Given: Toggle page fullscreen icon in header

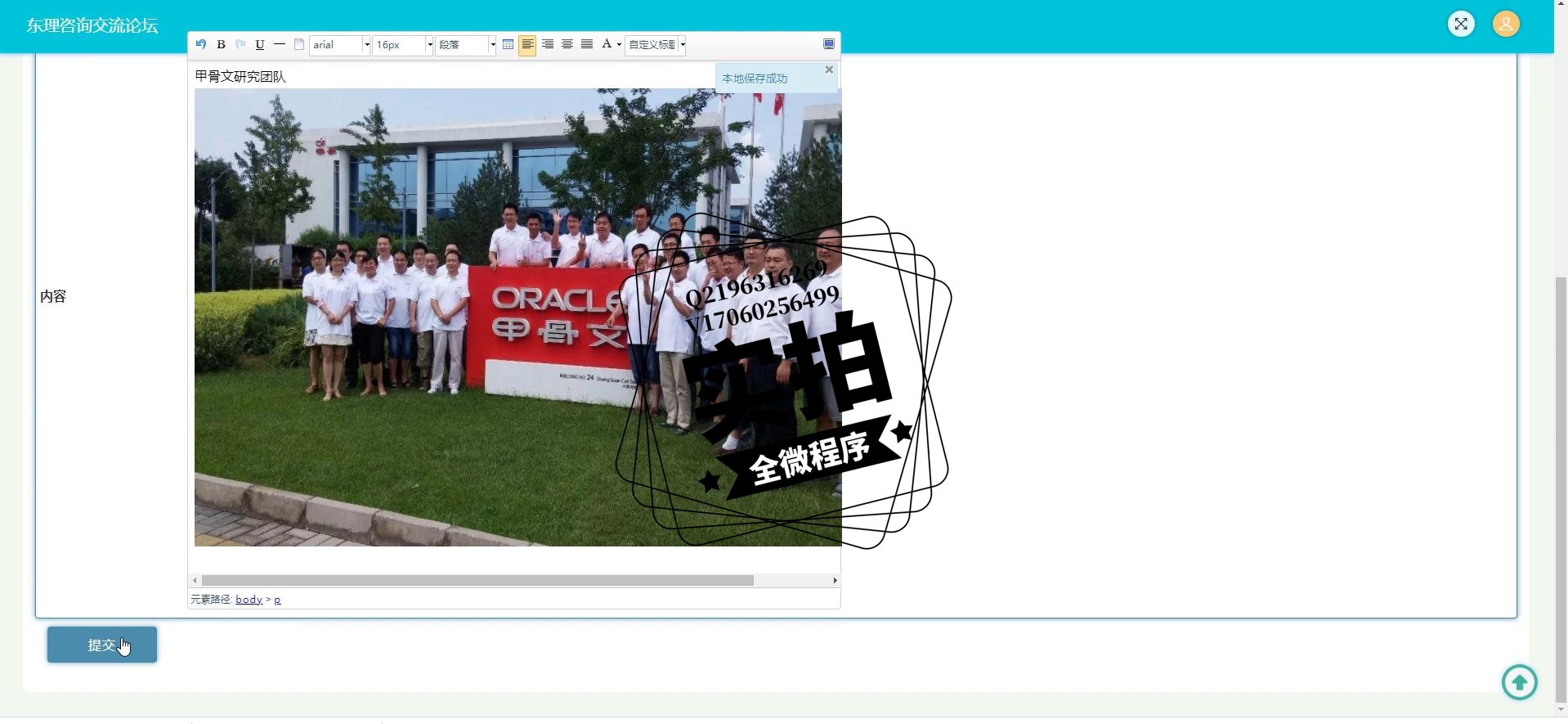Looking at the screenshot, I should click(1461, 24).
